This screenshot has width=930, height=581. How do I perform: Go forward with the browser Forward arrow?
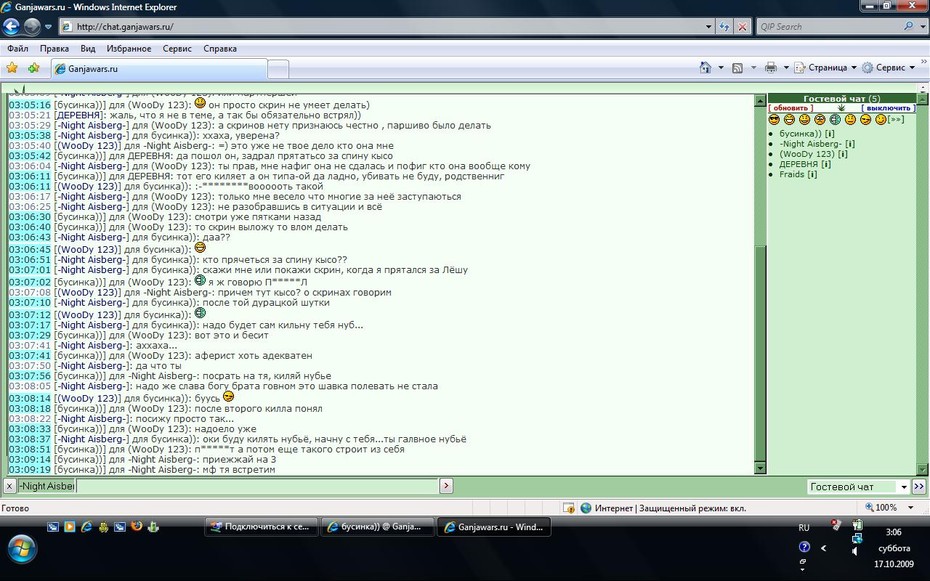point(31,26)
